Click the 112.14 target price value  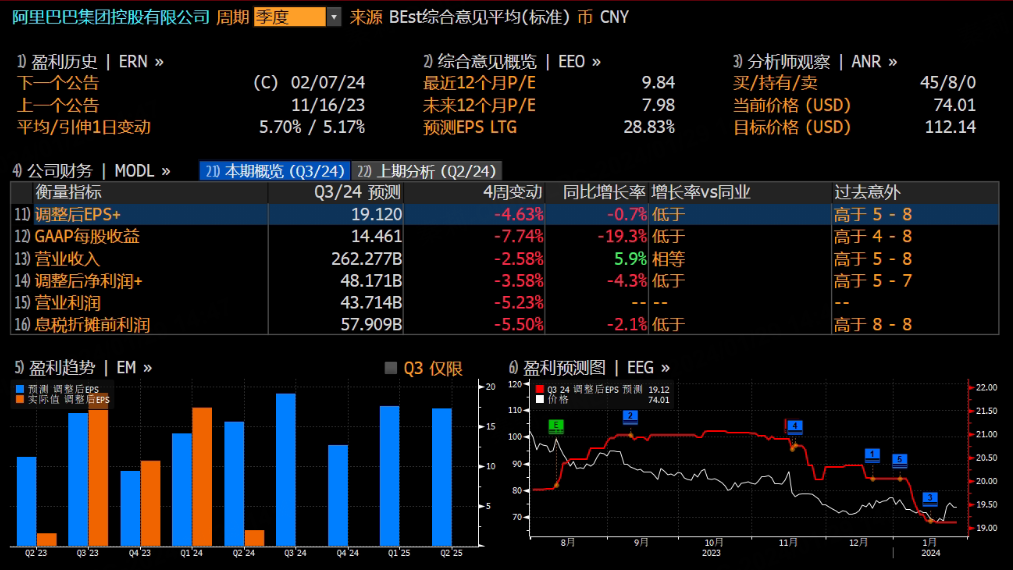tap(950, 127)
